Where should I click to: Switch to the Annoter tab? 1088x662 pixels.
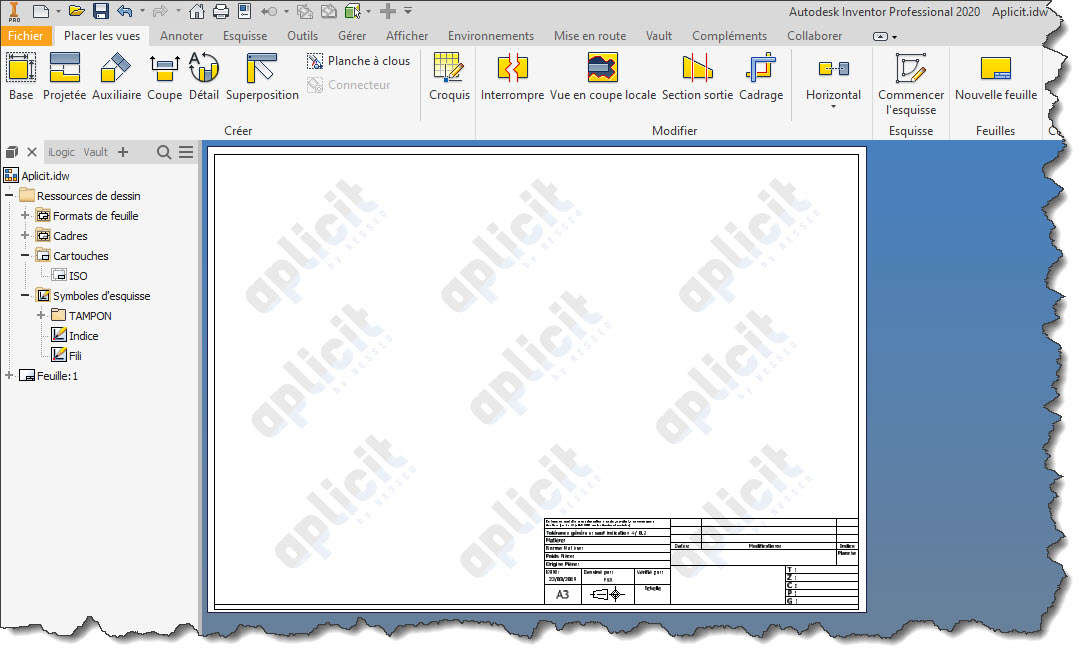point(181,35)
